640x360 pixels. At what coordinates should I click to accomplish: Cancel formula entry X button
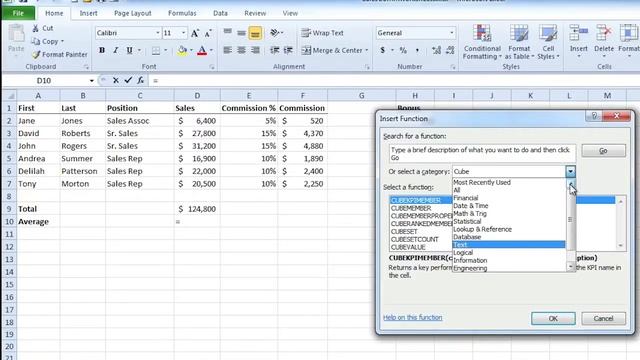tap(116, 81)
